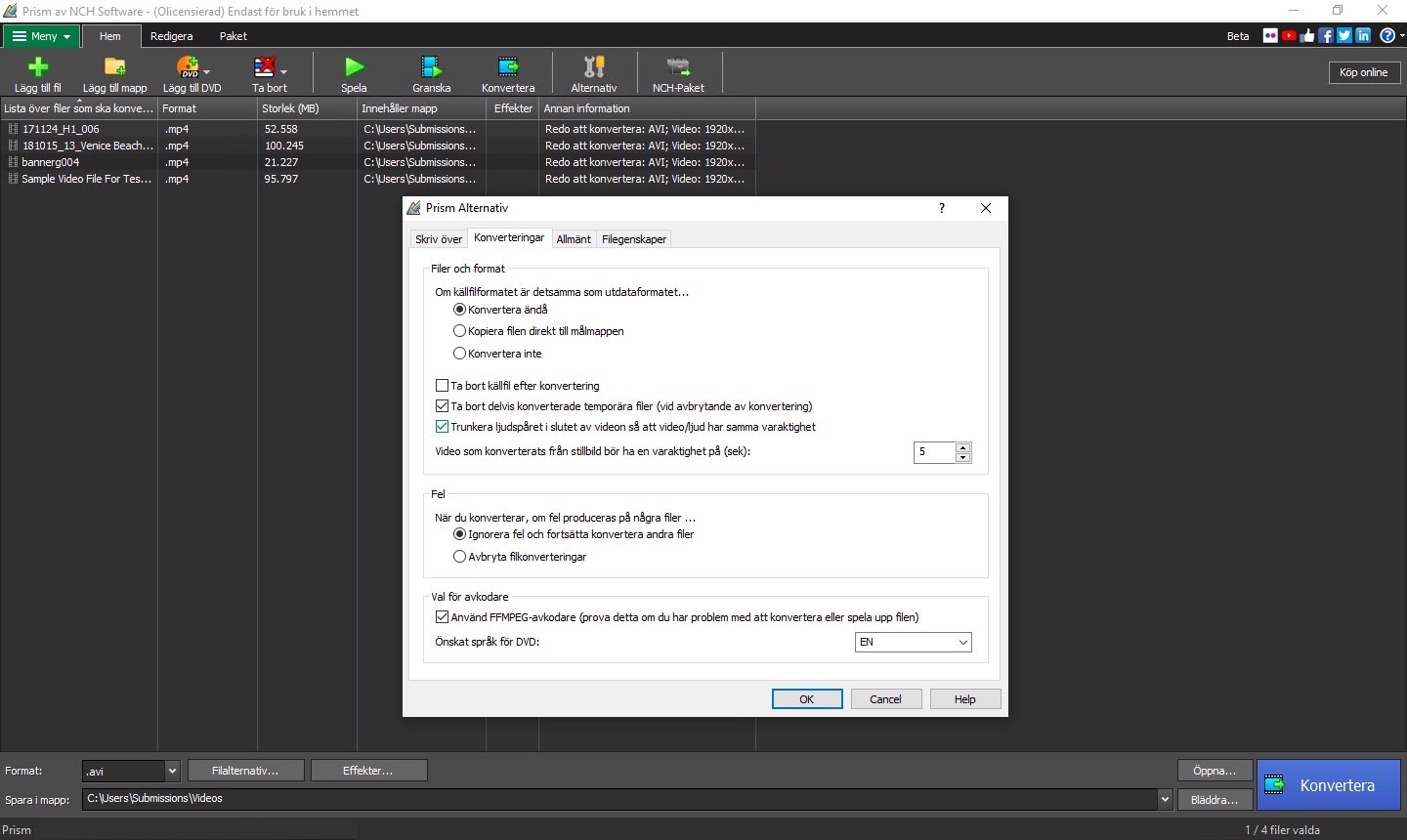Close the Prism Alternativ dialog
This screenshot has width=1407, height=840.
986,208
